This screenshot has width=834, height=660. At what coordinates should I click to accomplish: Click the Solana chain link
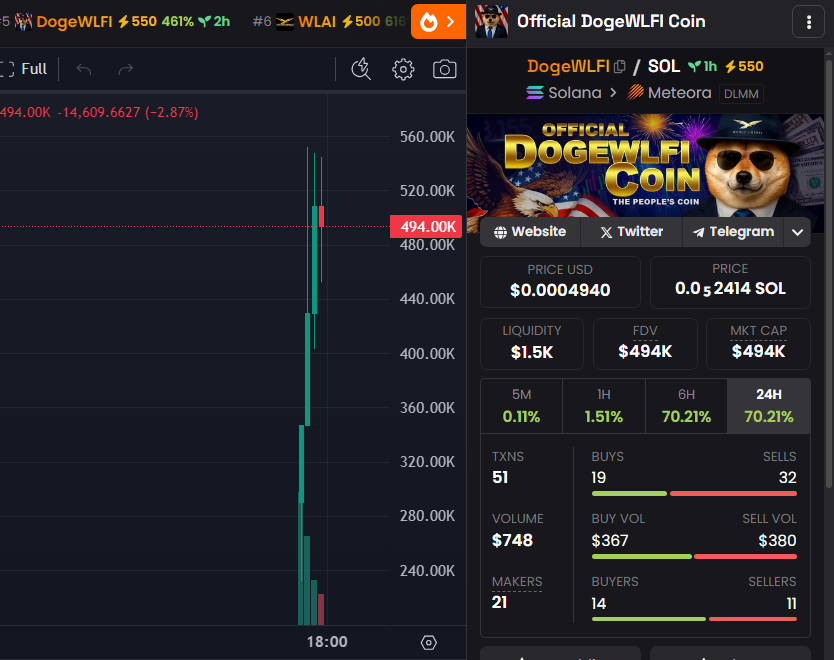tap(564, 93)
